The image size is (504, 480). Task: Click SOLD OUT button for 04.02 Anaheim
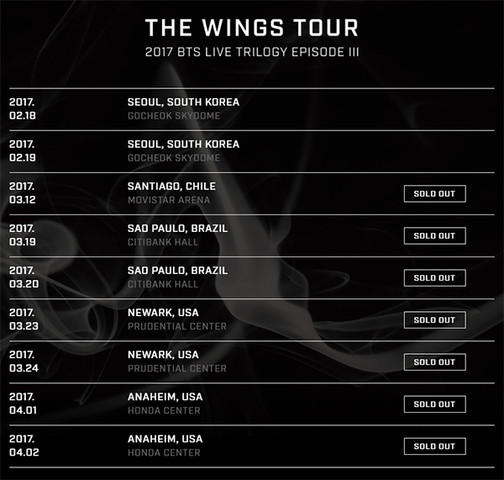click(435, 446)
